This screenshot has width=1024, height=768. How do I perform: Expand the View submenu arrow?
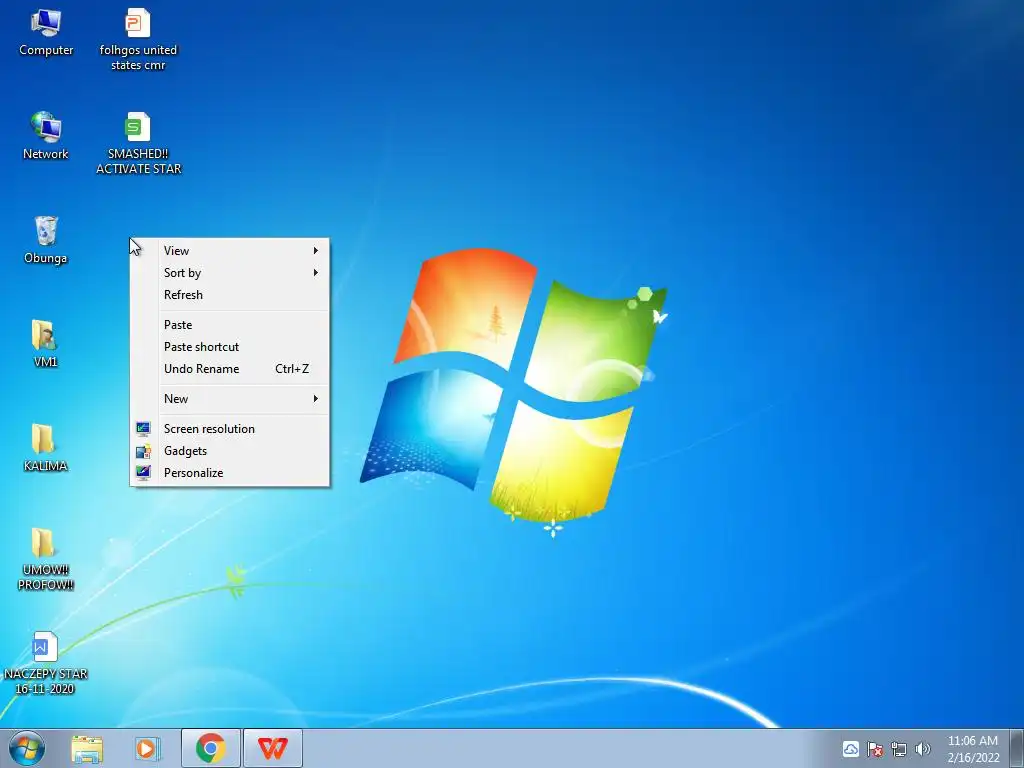coord(315,251)
